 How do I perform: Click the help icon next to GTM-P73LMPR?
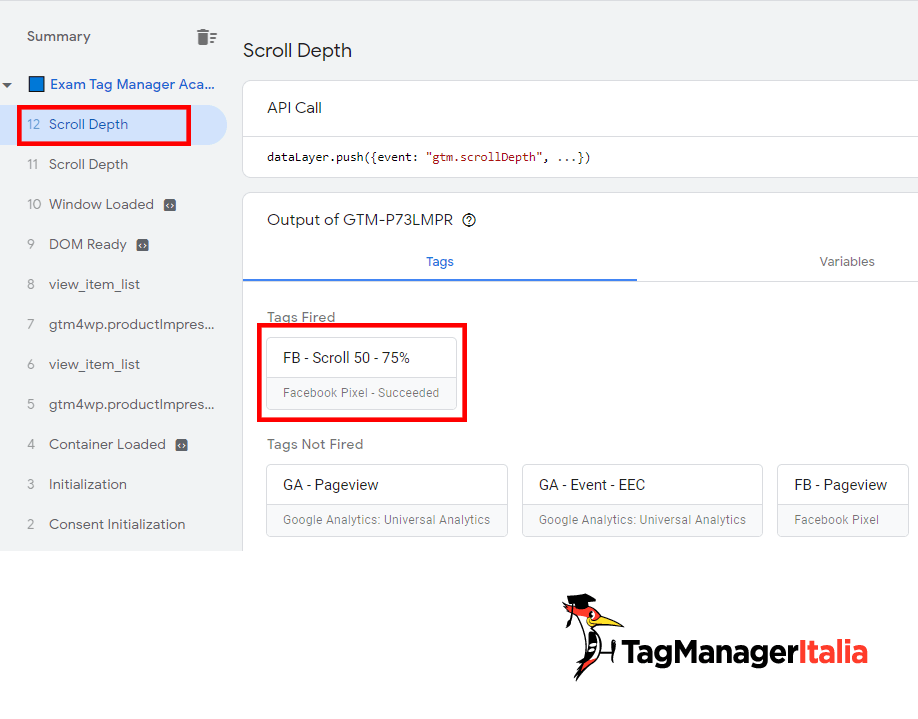[469, 220]
